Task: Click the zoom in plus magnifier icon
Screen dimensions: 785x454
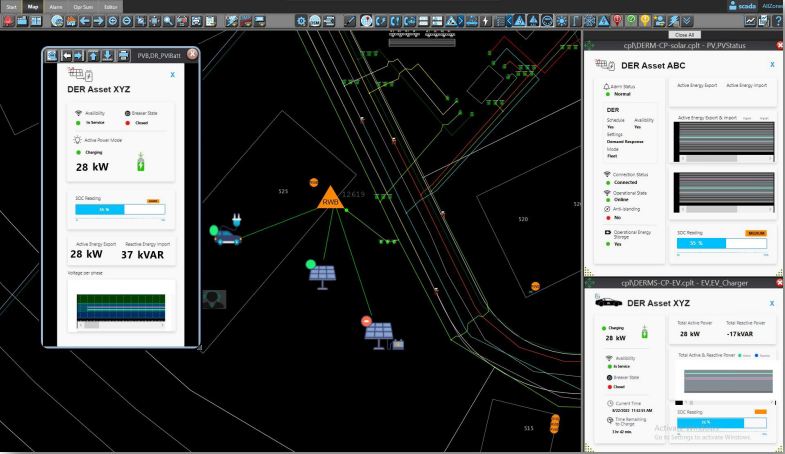Action: tap(111, 21)
